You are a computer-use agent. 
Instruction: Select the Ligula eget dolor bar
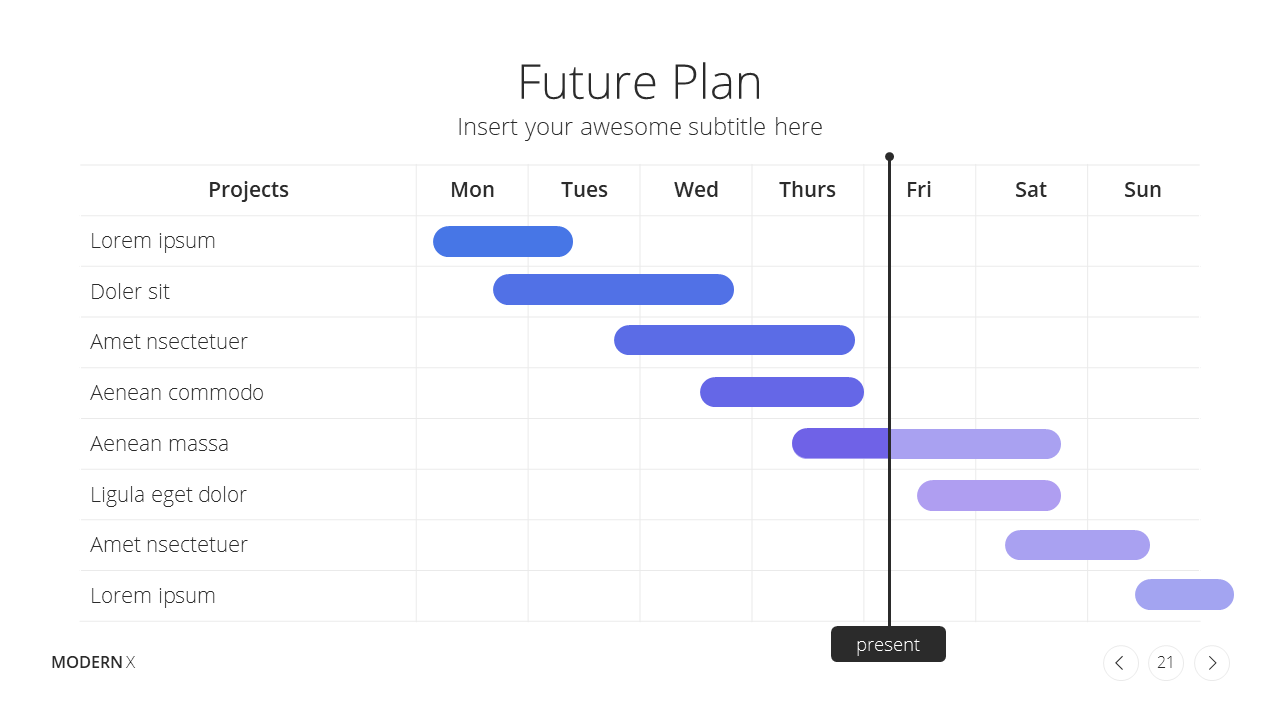tap(989, 495)
